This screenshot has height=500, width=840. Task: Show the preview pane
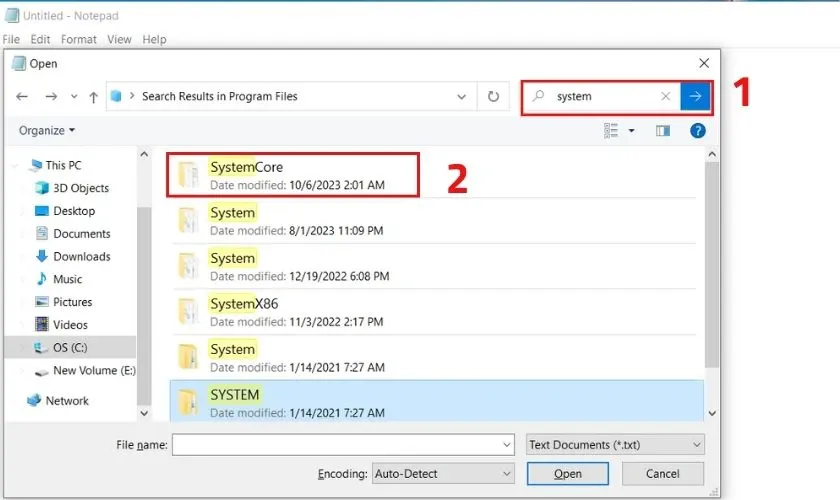(663, 130)
